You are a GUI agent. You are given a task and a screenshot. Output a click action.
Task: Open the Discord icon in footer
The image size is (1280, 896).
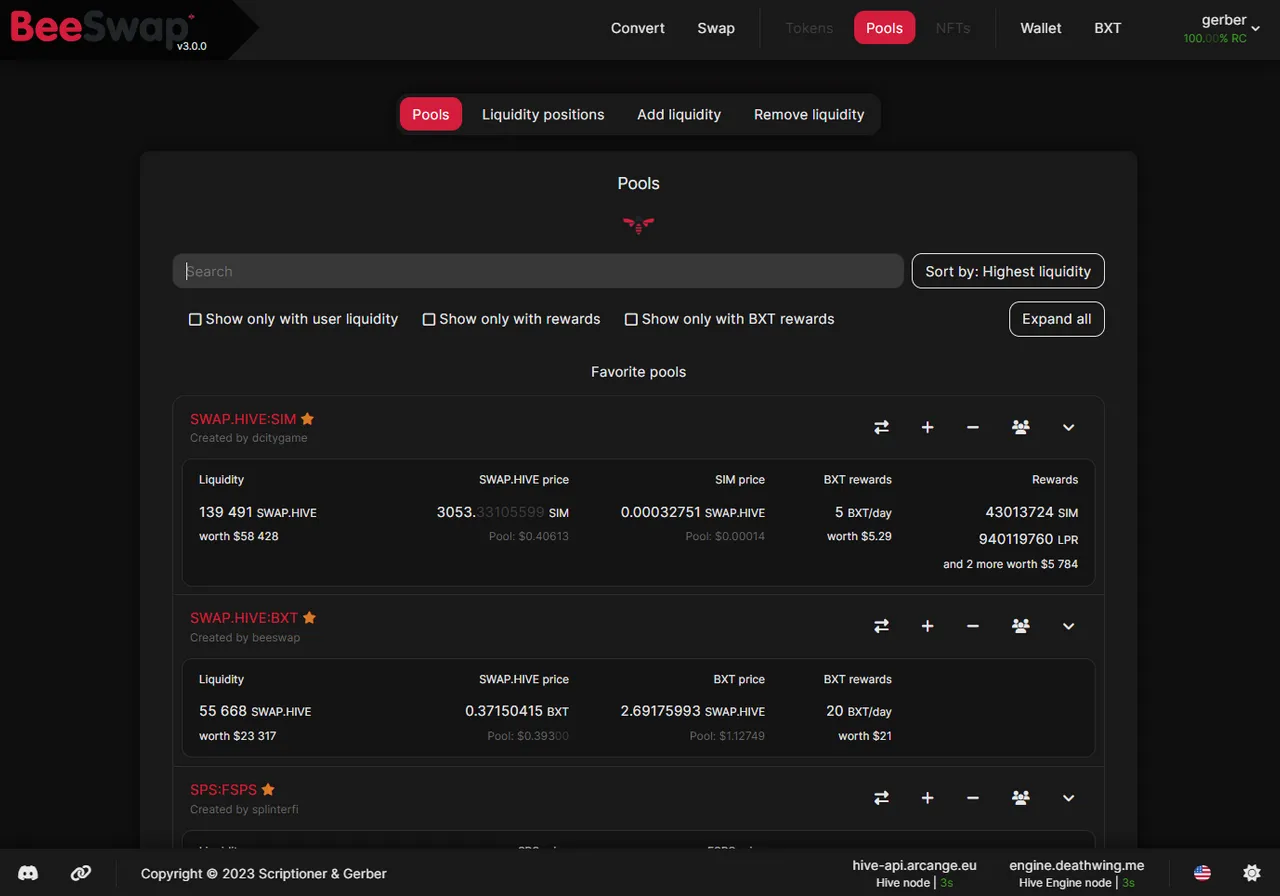point(28,873)
